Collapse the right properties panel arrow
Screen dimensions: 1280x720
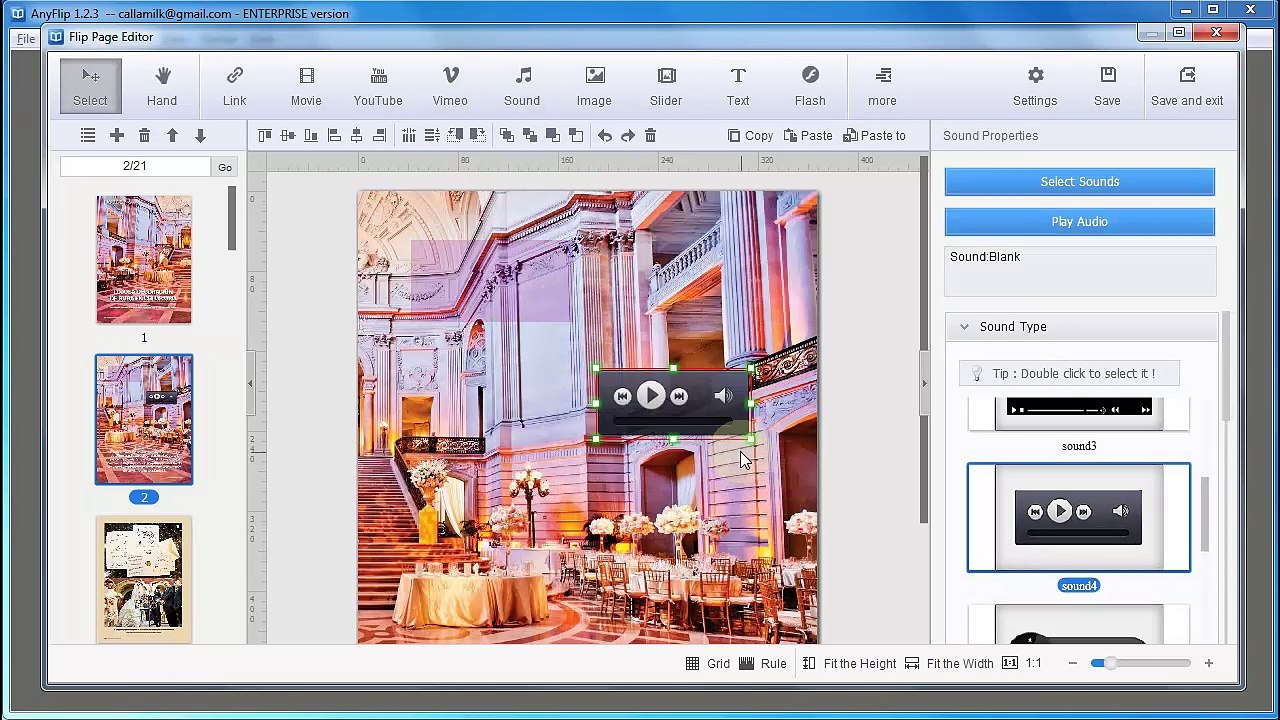click(924, 383)
